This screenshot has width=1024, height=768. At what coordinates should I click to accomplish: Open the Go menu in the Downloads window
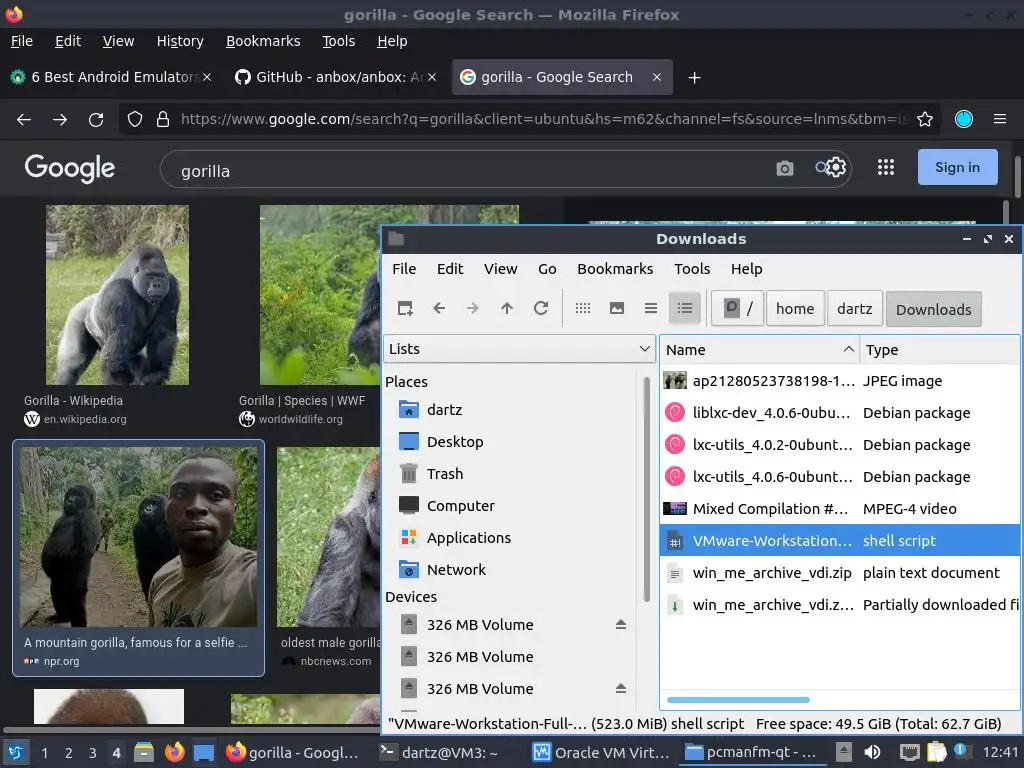point(547,269)
